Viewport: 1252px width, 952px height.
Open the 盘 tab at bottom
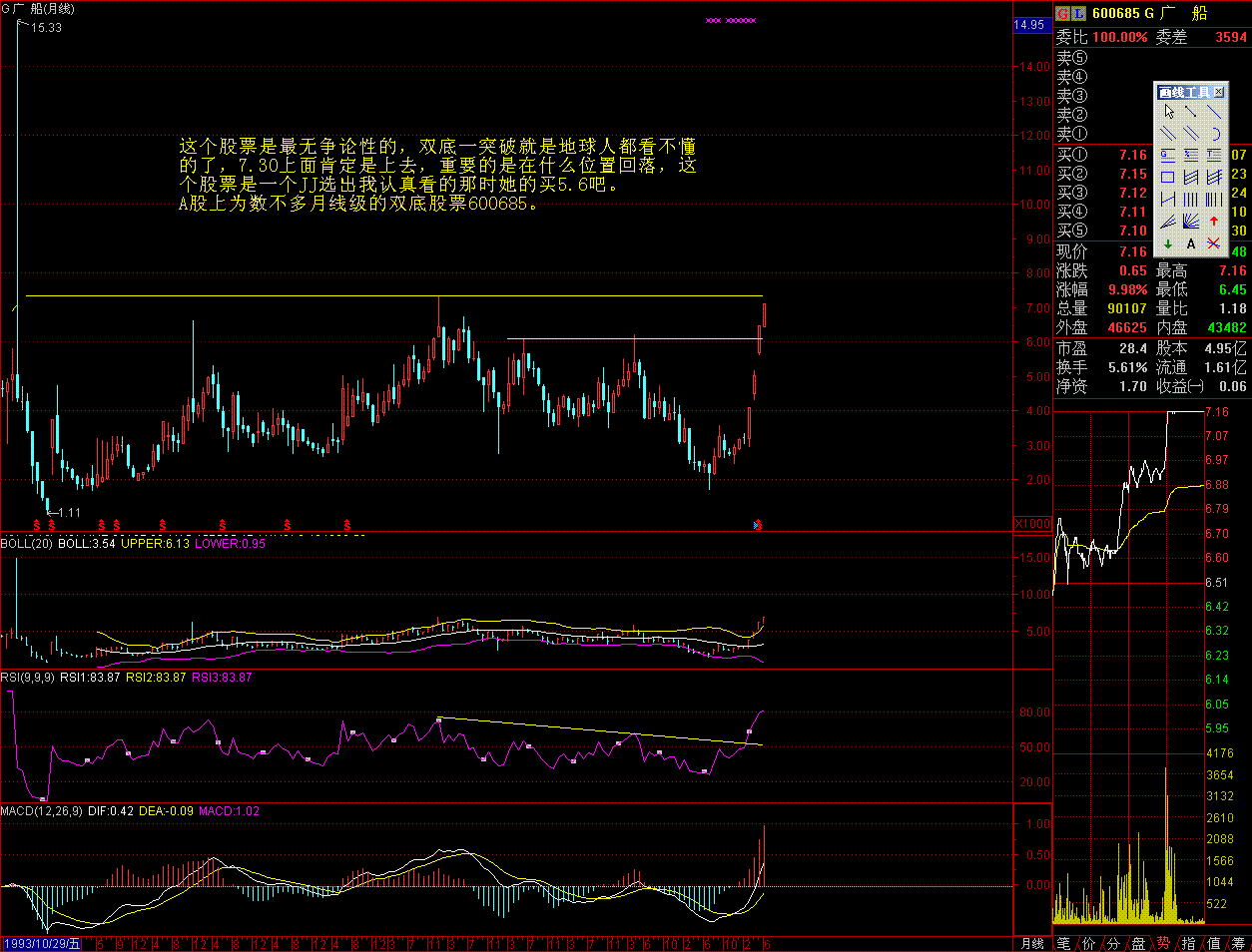tap(1139, 943)
